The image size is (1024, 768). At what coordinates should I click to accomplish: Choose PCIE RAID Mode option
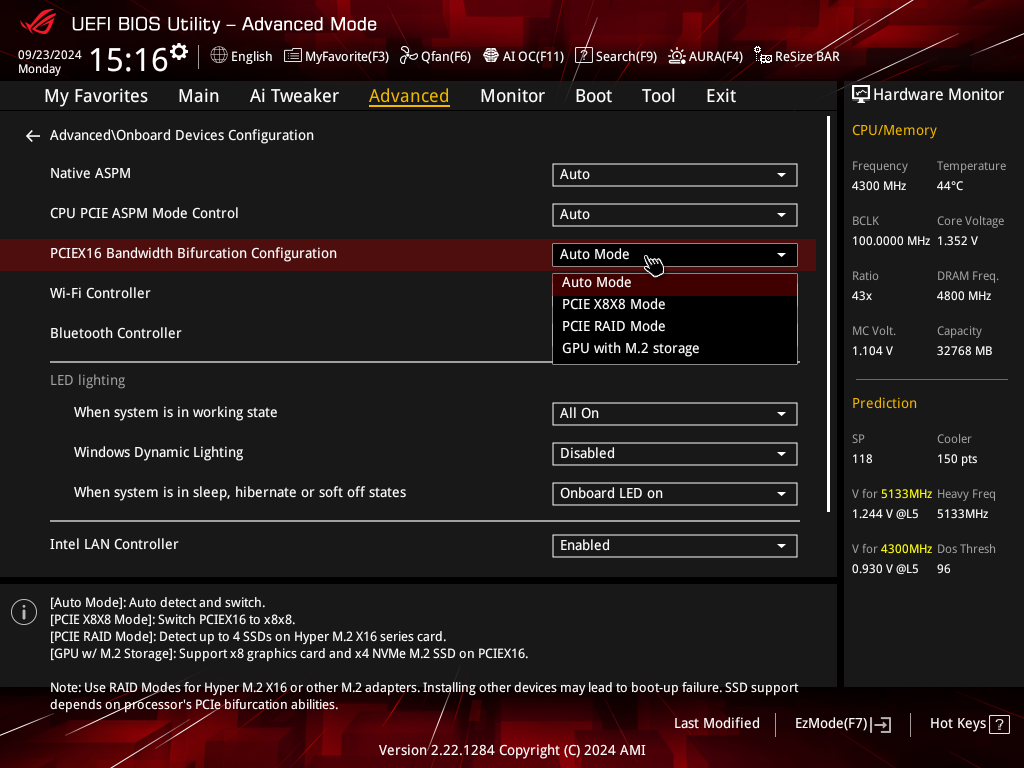tap(675, 327)
